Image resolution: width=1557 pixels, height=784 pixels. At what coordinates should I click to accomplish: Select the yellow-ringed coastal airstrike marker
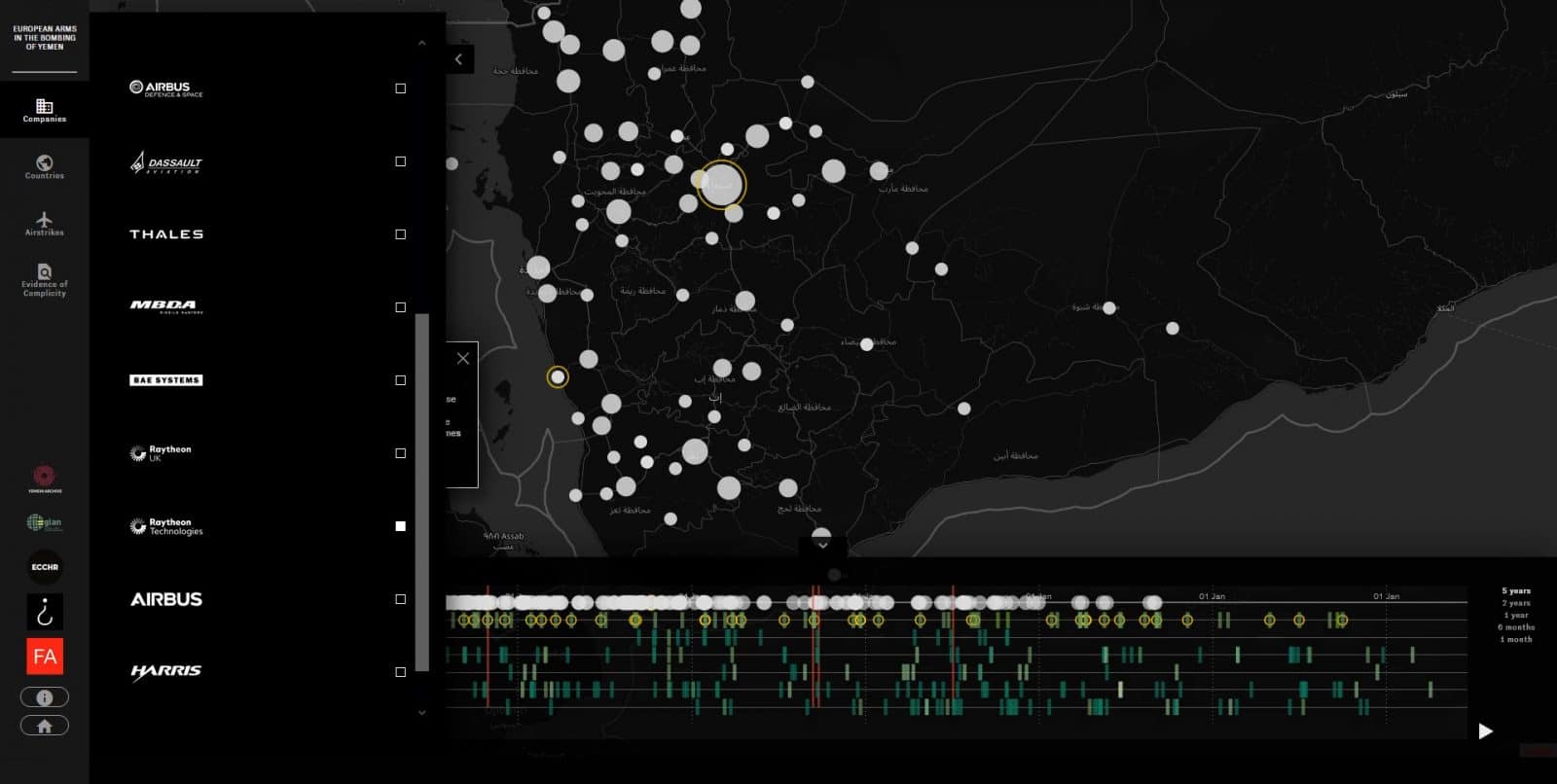pos(558,376)
